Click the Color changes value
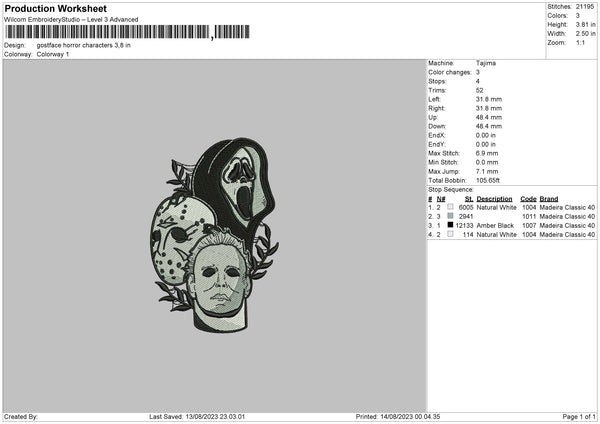This screenshot has height=424, width=600. [x=478, y=72]
